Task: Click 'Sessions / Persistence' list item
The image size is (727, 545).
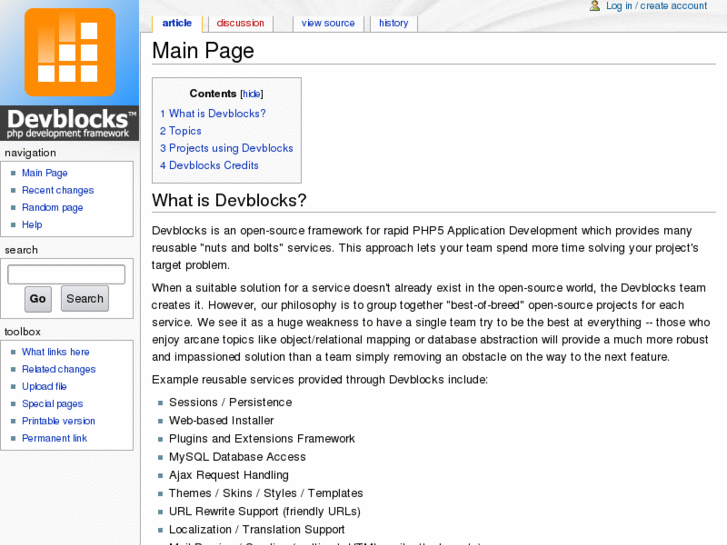Action: 230,402
